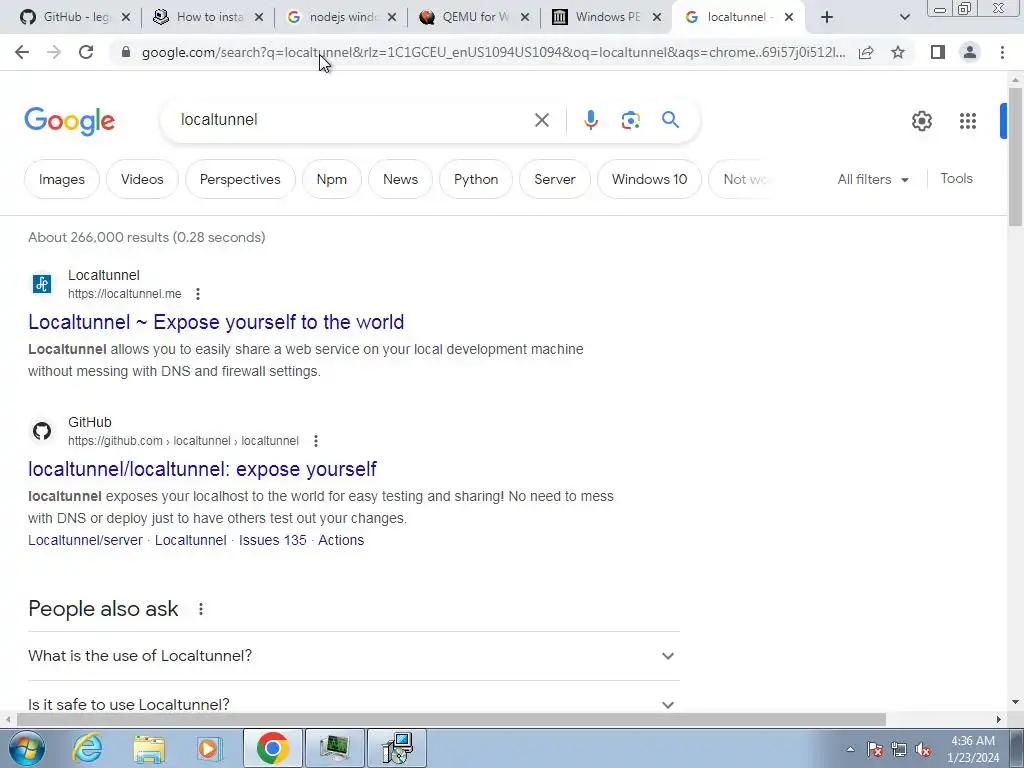The image size is (1024, 768).
Task: Close the localtunnel tab
Action: (x=789, y=17)
